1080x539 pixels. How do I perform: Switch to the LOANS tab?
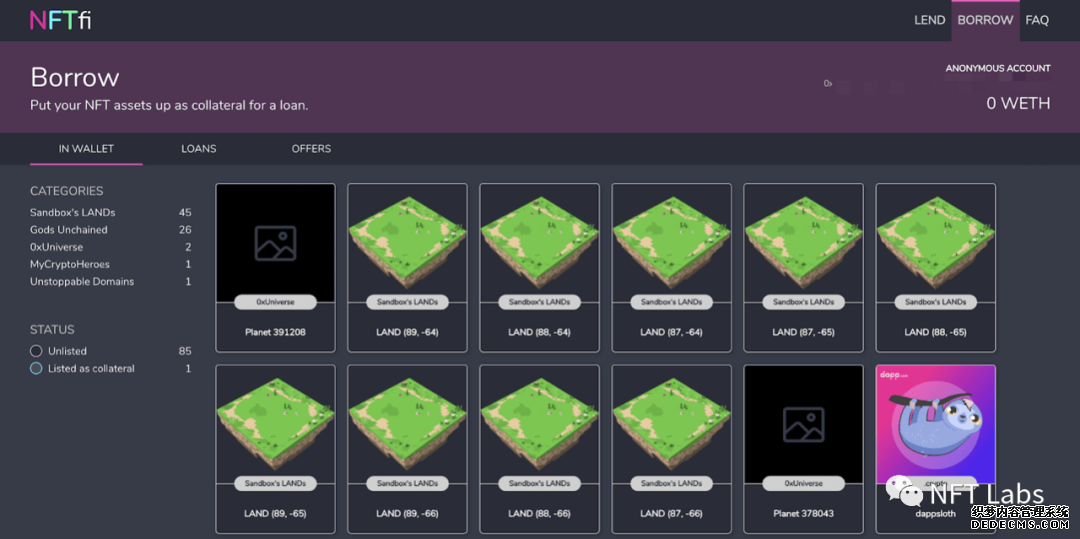pyautogui.click(x=198, y=149)
